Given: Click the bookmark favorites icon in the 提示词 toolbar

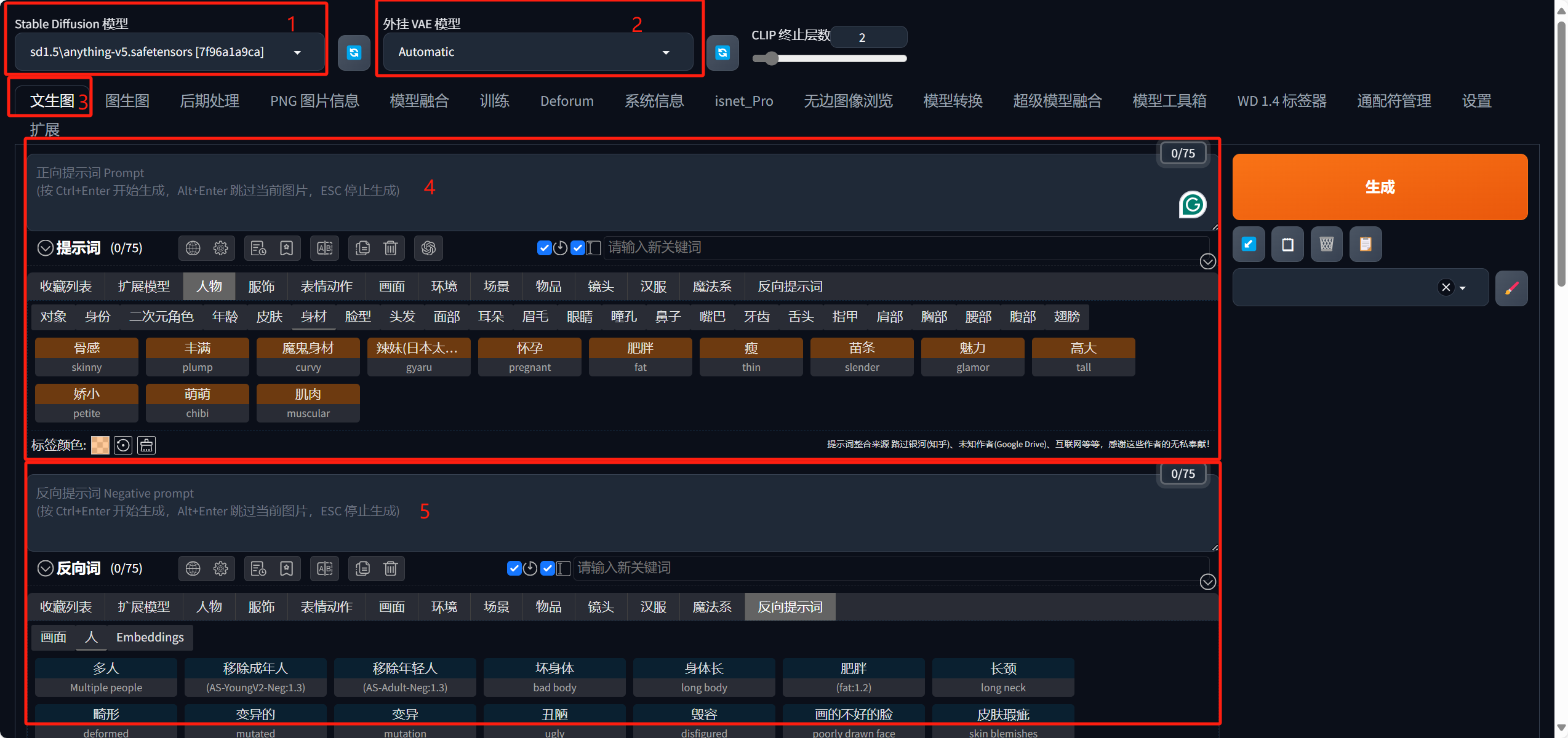Looking at the screenshot, I should click(287, 248).
